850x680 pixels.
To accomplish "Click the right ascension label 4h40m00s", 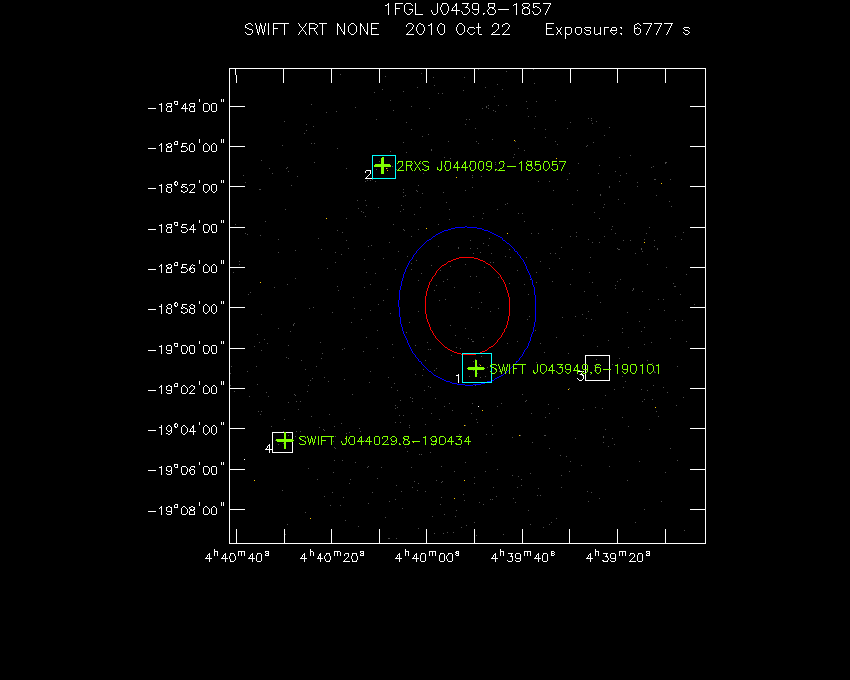I will [427, 556].
